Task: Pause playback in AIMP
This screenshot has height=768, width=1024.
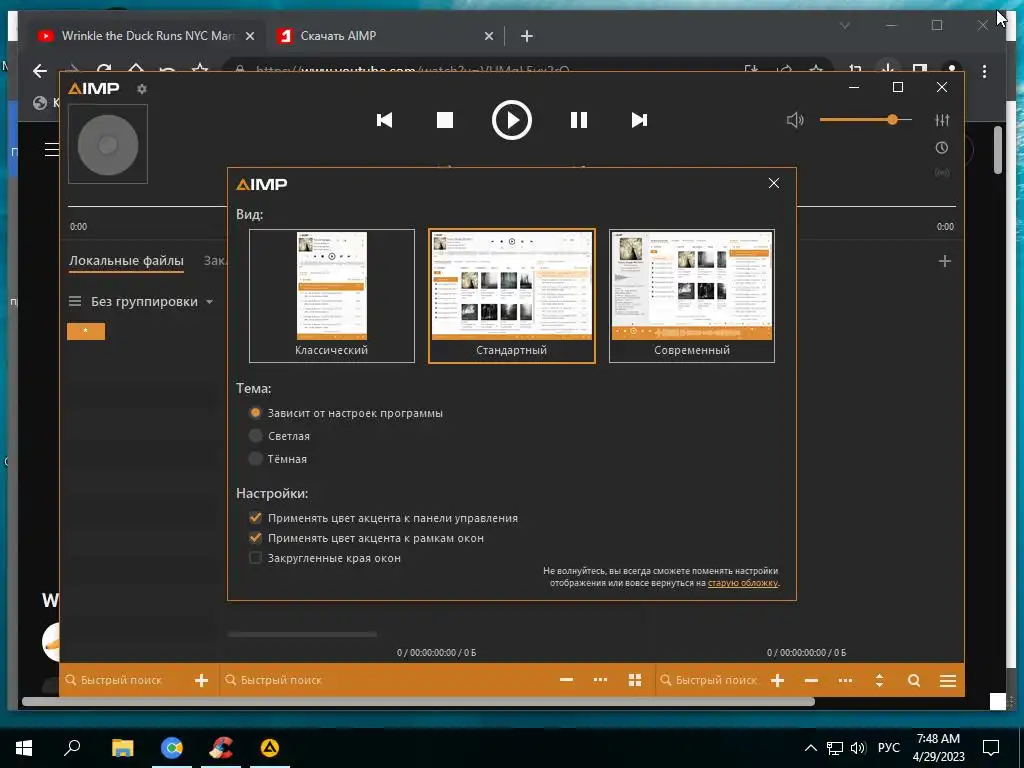Action: (579, 120)
